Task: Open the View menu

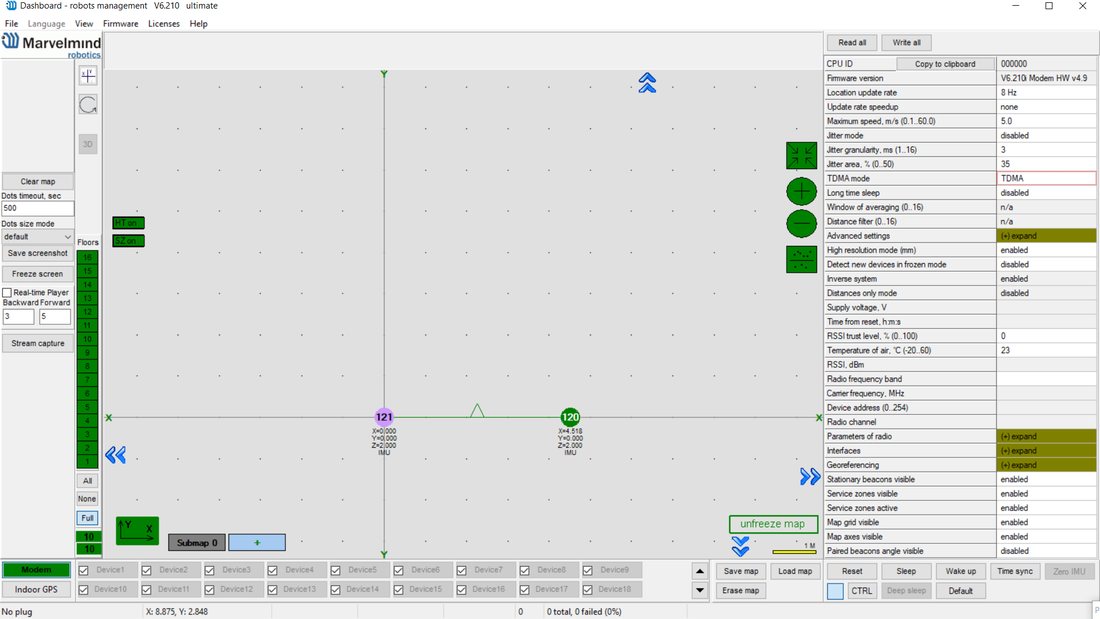Action: (x=84, y=24)
